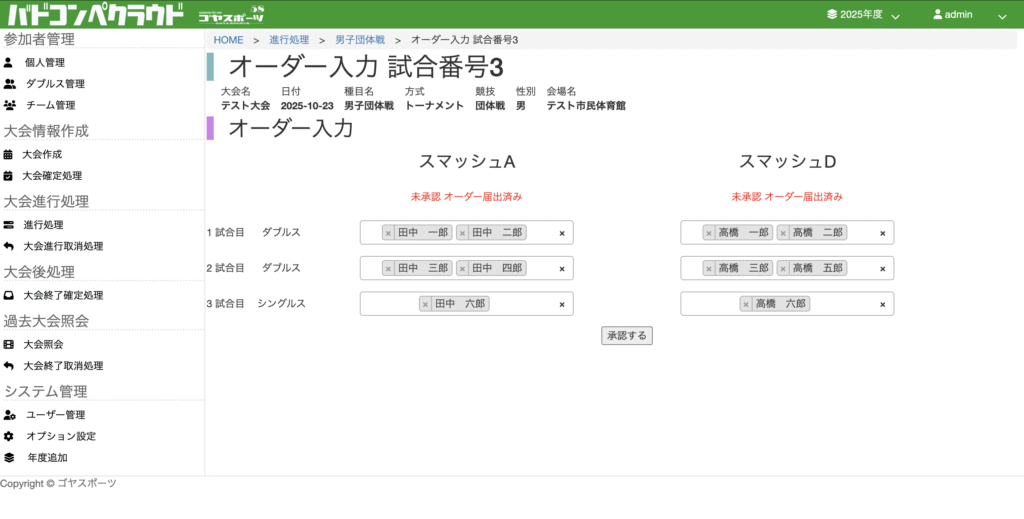
Task: Click the gear icon beside オプション設定
Action: (9, 437)
